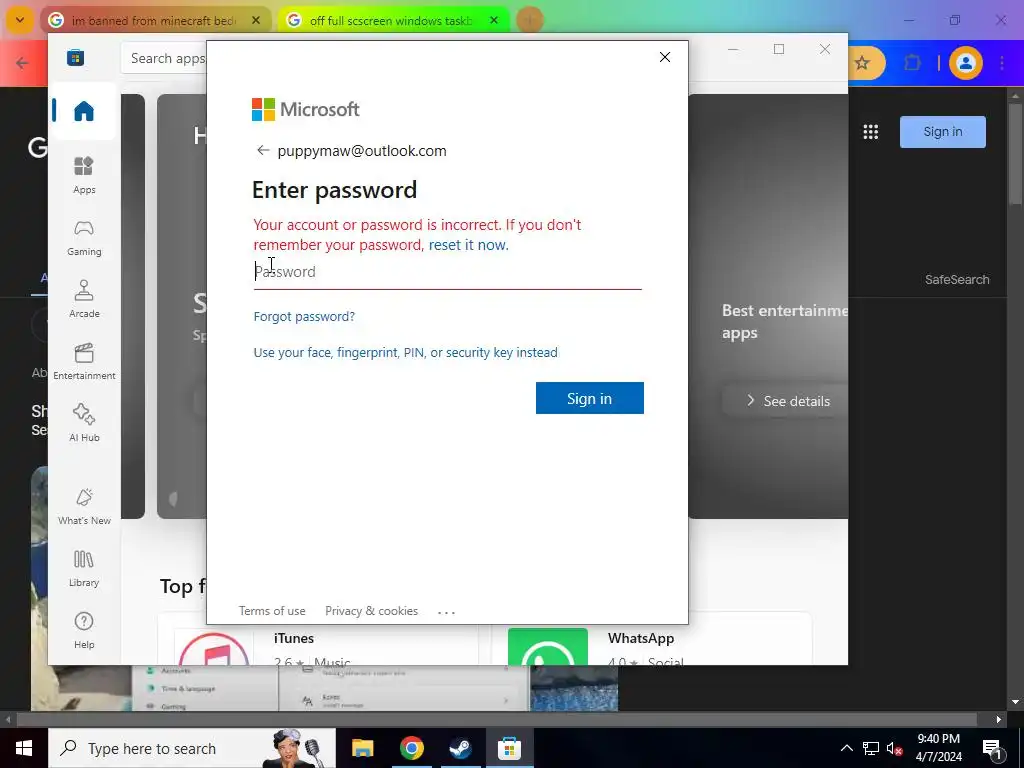
Task: Open Chrome extensions puzzle icon
Action: (x=912, y=63)
